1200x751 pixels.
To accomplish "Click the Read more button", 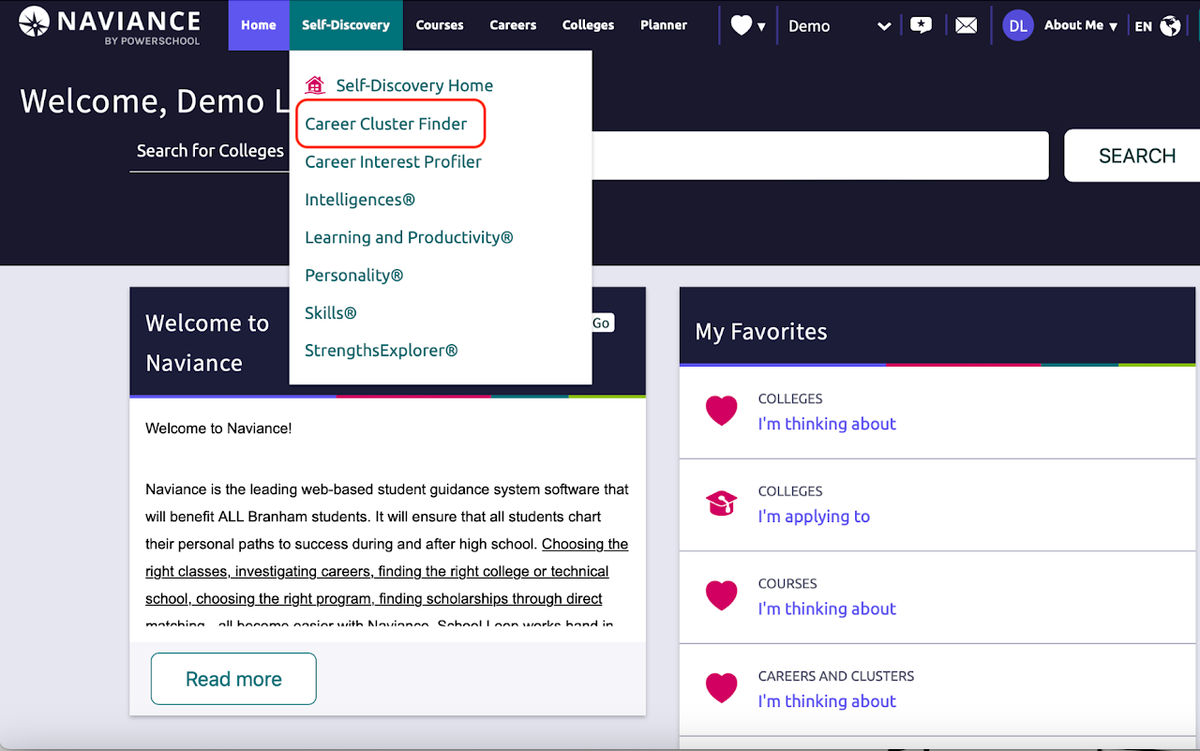I will 234,679.
